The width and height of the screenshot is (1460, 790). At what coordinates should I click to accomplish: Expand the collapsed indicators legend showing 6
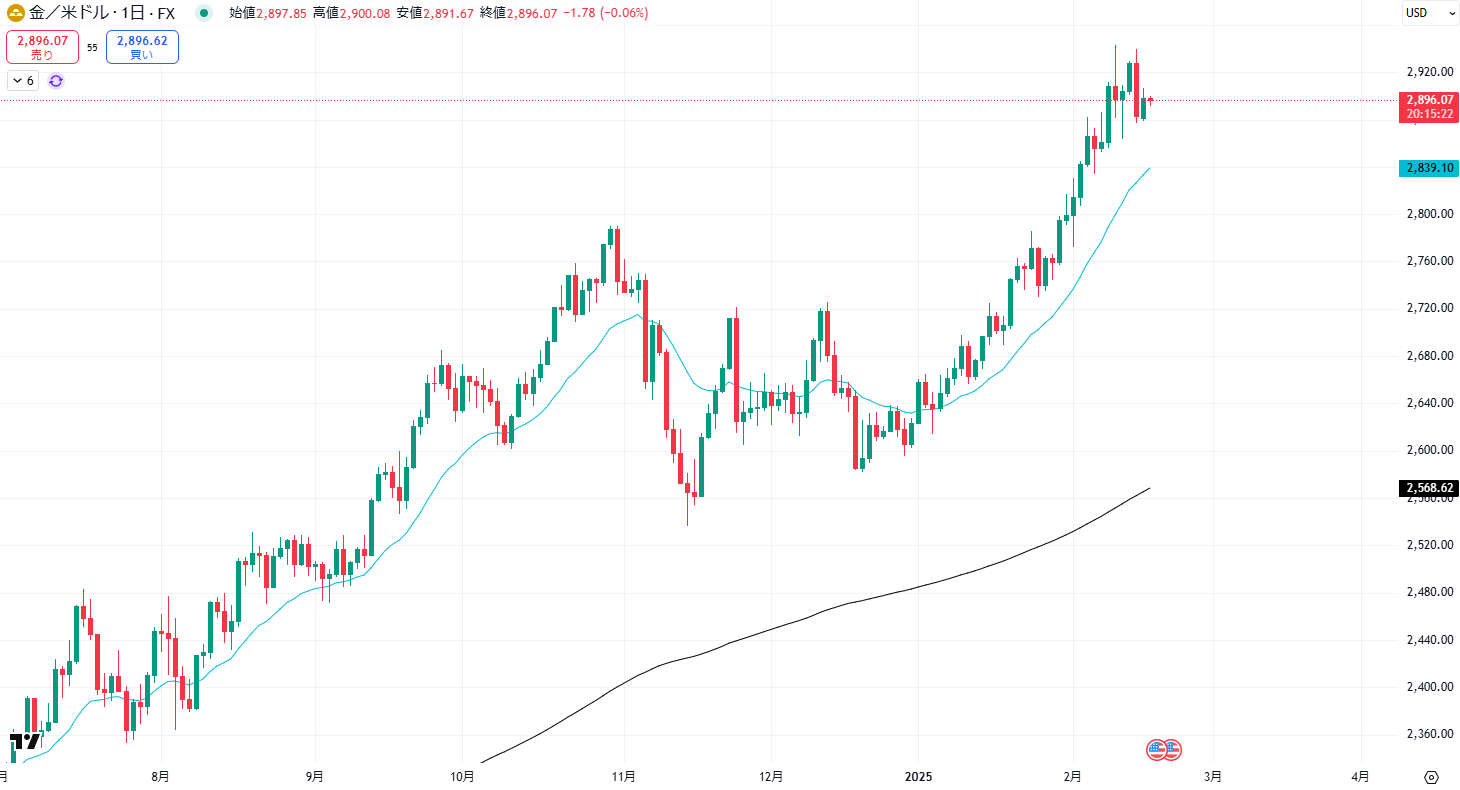click(23, 81)
